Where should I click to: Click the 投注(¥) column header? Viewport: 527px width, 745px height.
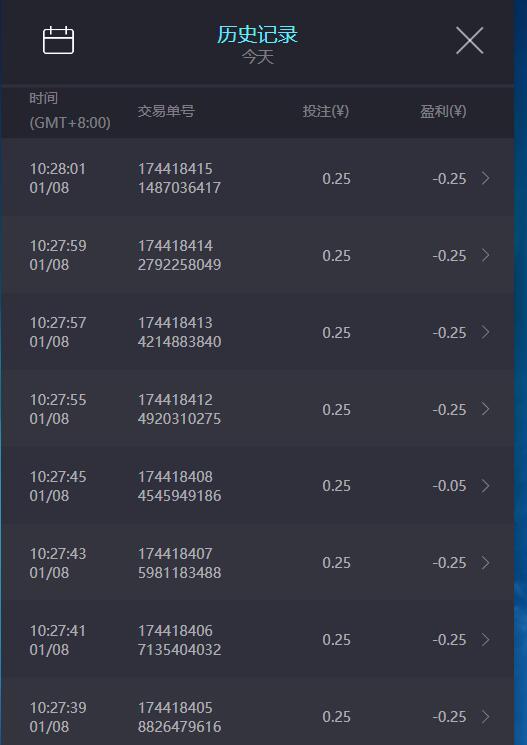pos(326,111)
